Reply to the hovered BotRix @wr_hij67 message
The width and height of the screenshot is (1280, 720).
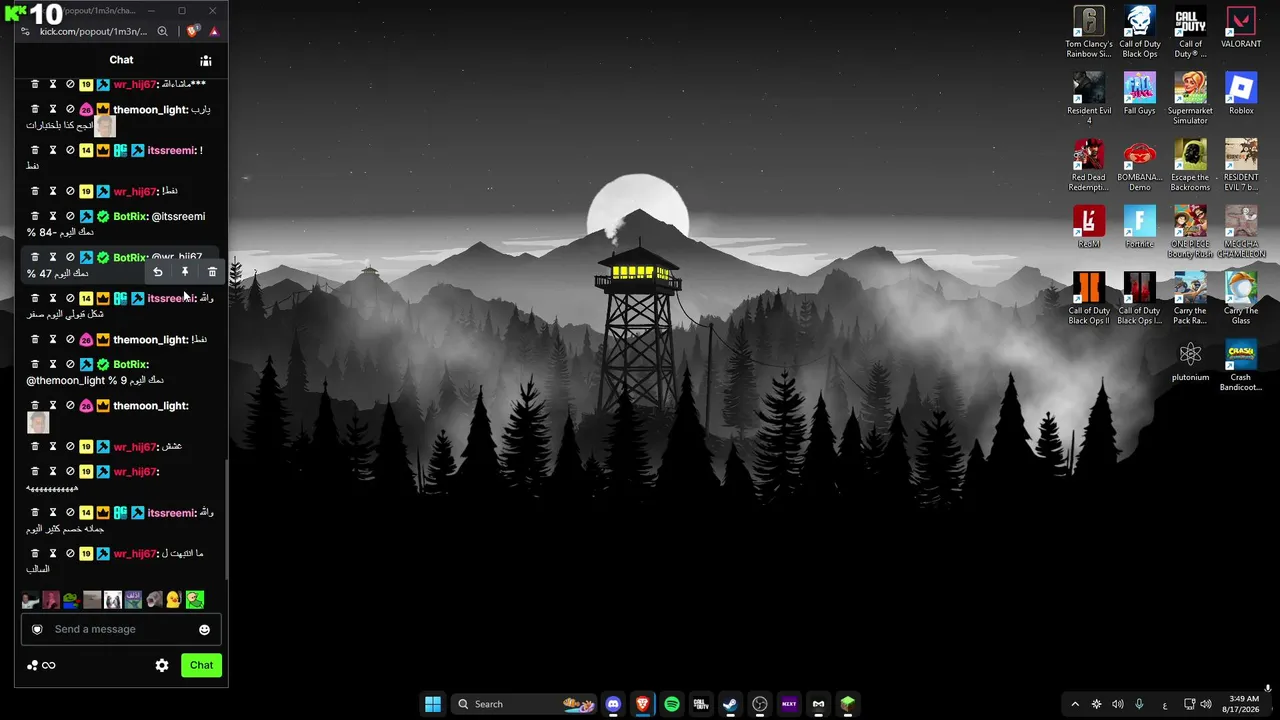(157, 272)
